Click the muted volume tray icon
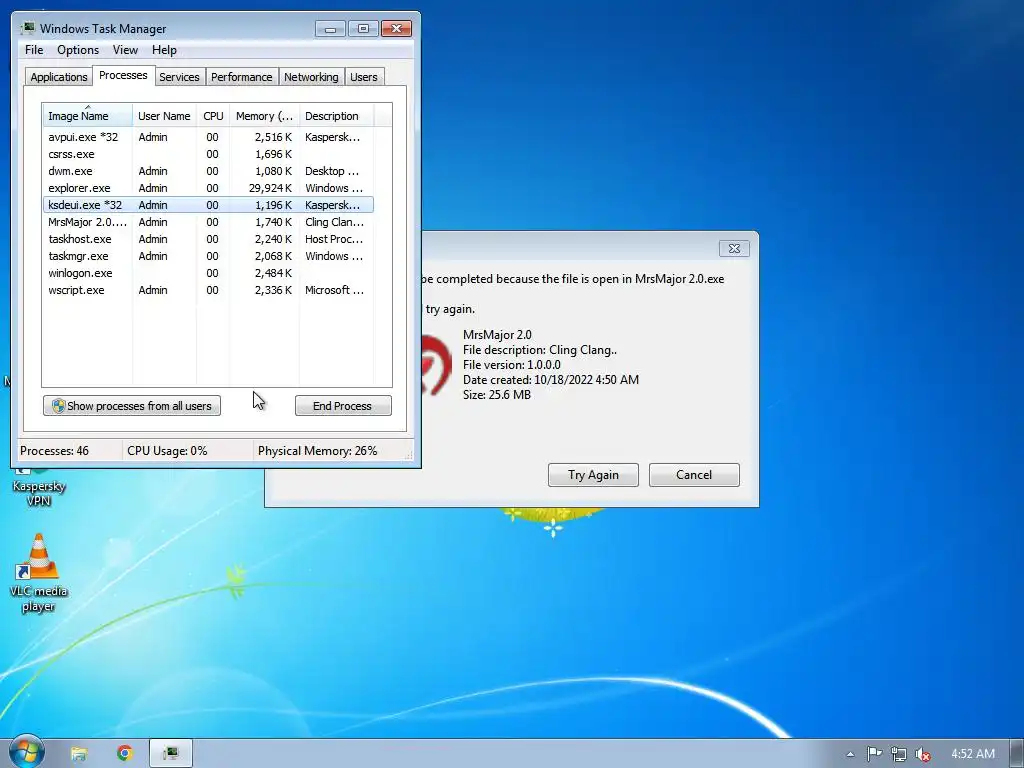The image size is (1024, 768). [x=922, y=754]
